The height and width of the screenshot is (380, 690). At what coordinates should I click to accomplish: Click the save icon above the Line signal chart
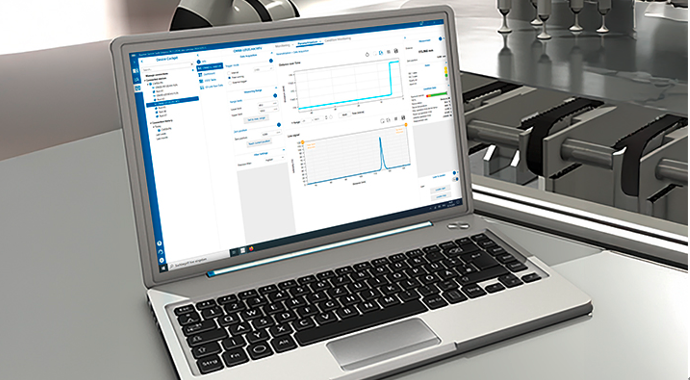[403, 117]
